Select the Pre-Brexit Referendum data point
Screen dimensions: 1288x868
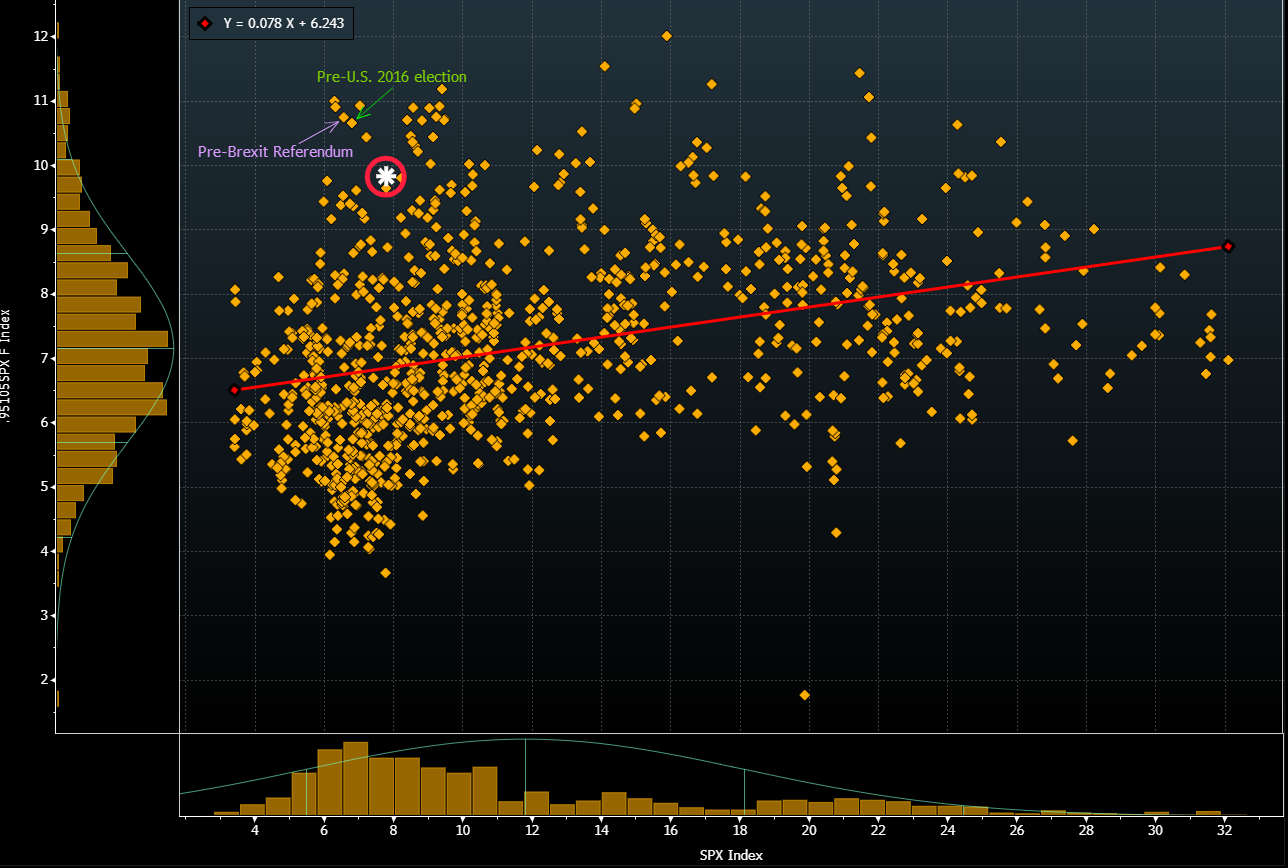pyautogui.click(x=343, y=118)
